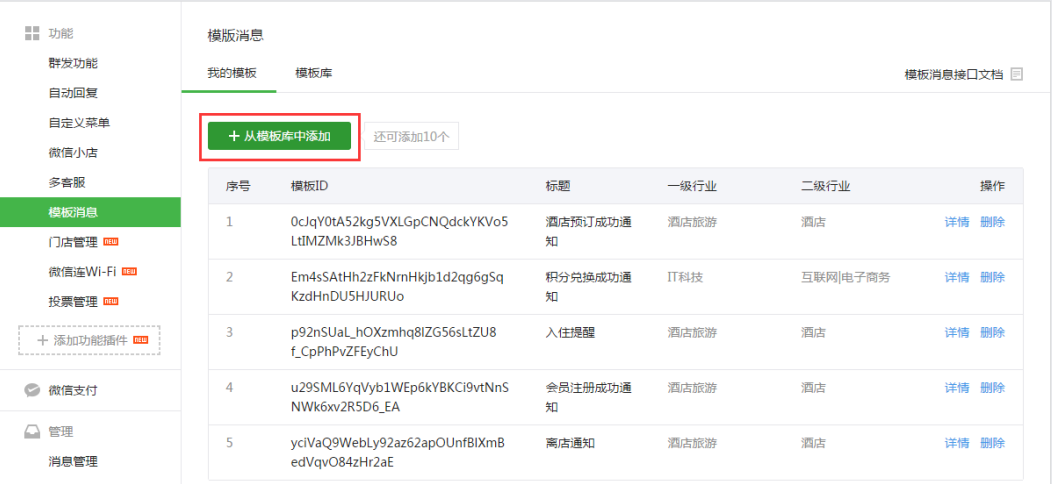
Task: Click the 一级行业 column header
Action: pos(692,186)
